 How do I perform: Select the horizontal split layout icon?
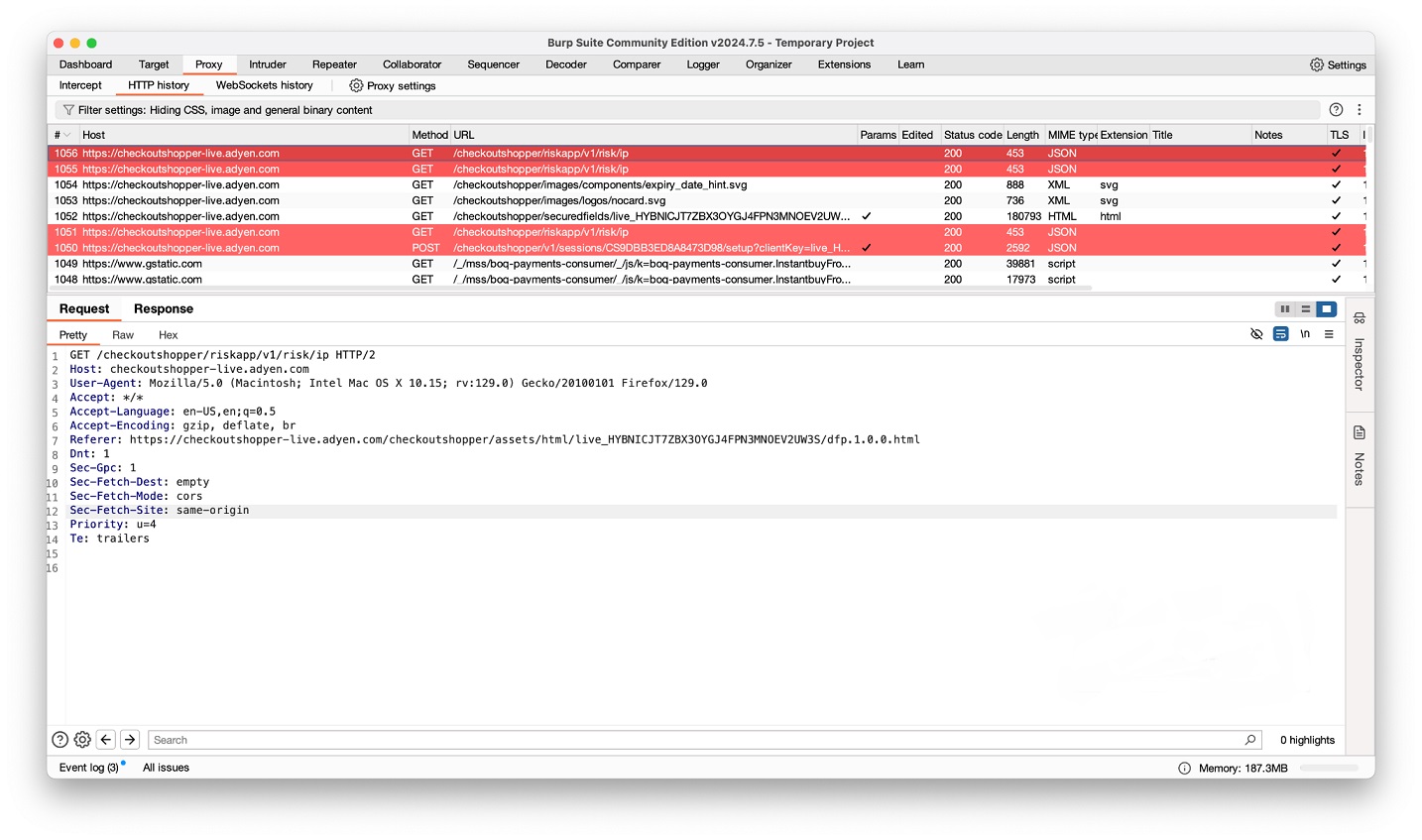pyautogui.click(x=1307, y=308)
